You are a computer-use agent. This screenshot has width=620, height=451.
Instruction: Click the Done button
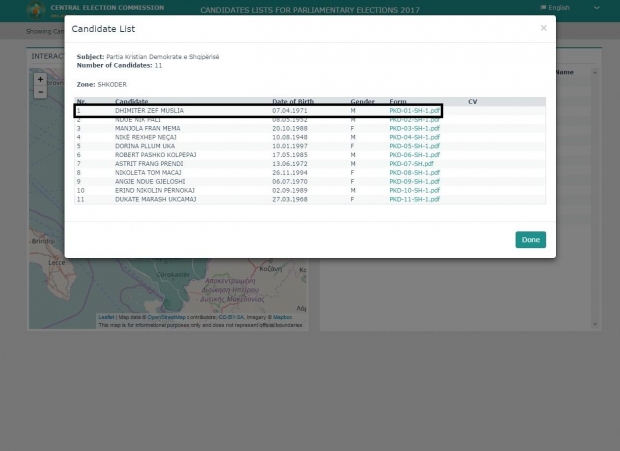(531, 240)
